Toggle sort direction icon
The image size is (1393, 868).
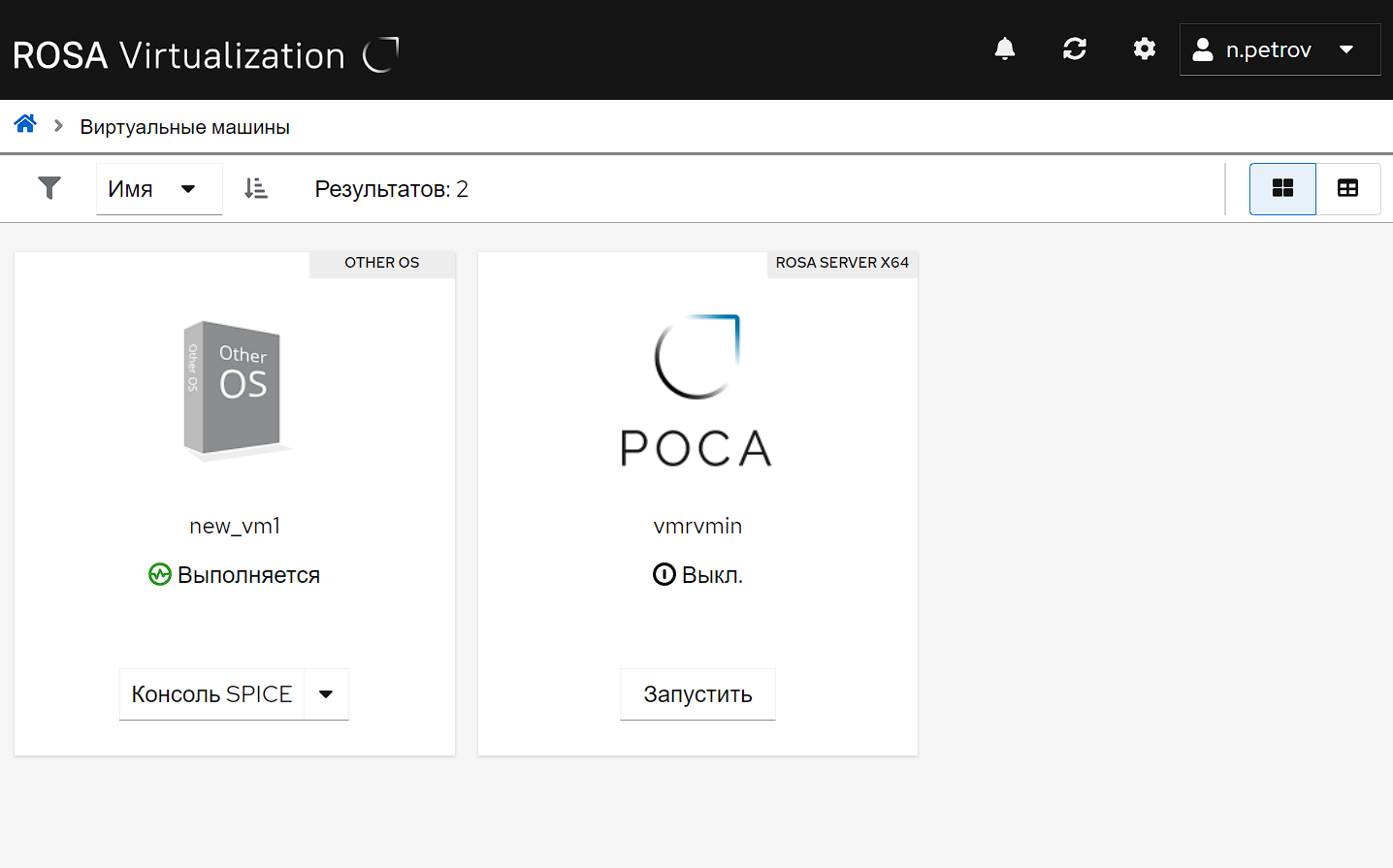256,188
